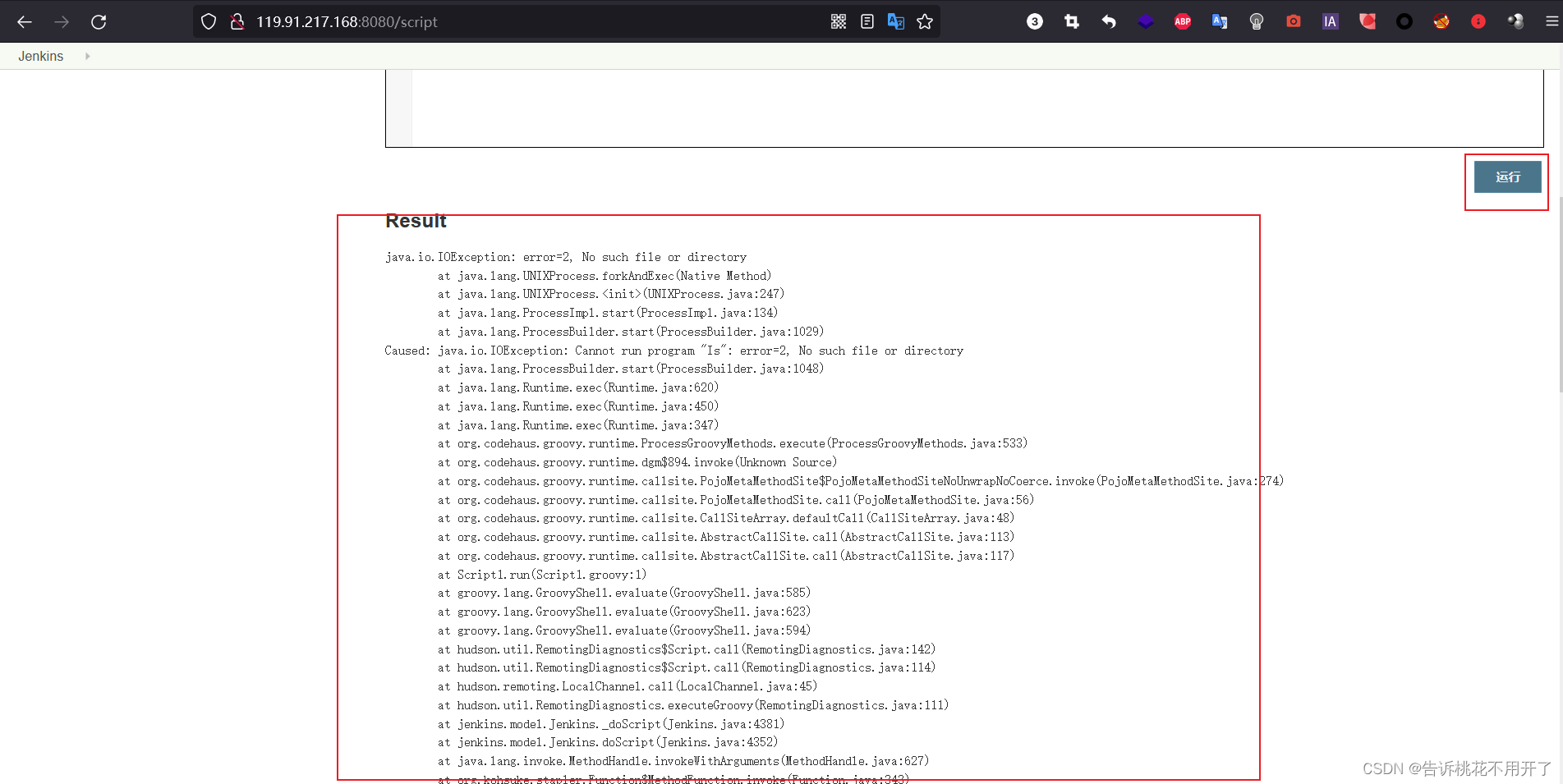
Task: Toggle reader view icon
Action: tap(867, 22)
